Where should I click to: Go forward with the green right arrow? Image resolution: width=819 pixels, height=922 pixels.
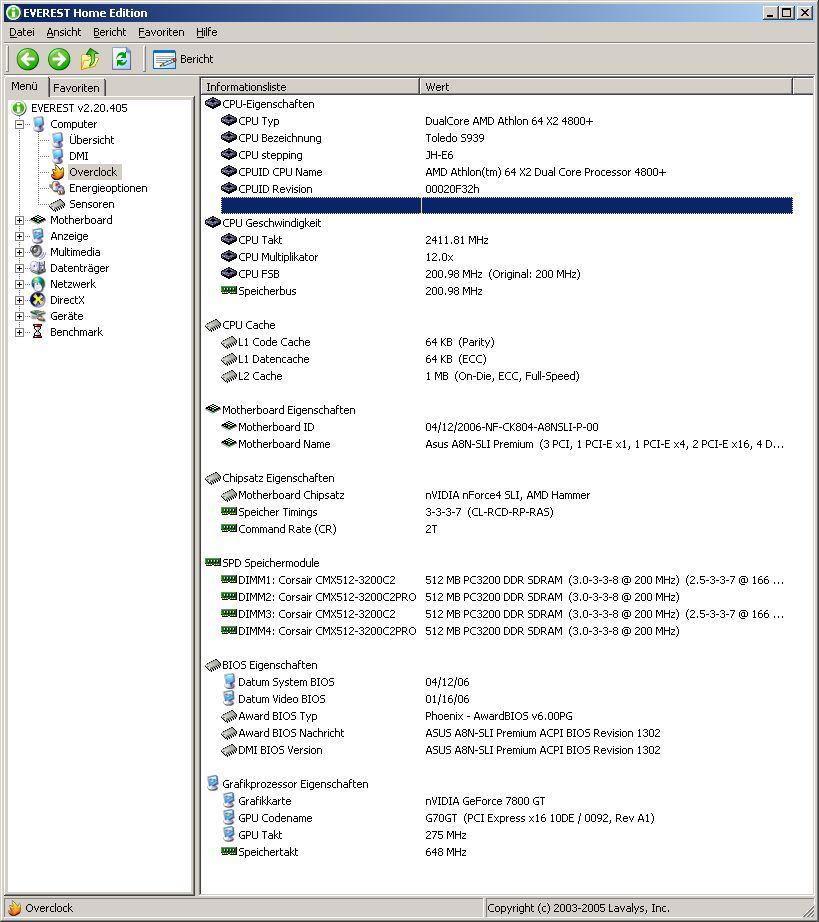coord(59,59)
